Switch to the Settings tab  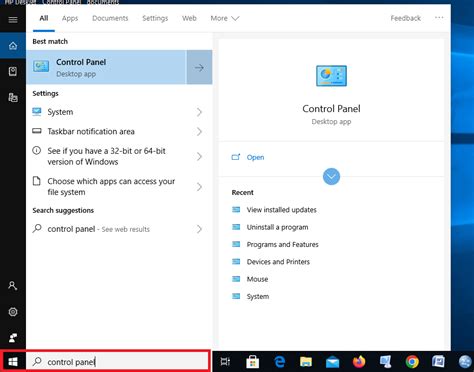[x=155, y=18]
